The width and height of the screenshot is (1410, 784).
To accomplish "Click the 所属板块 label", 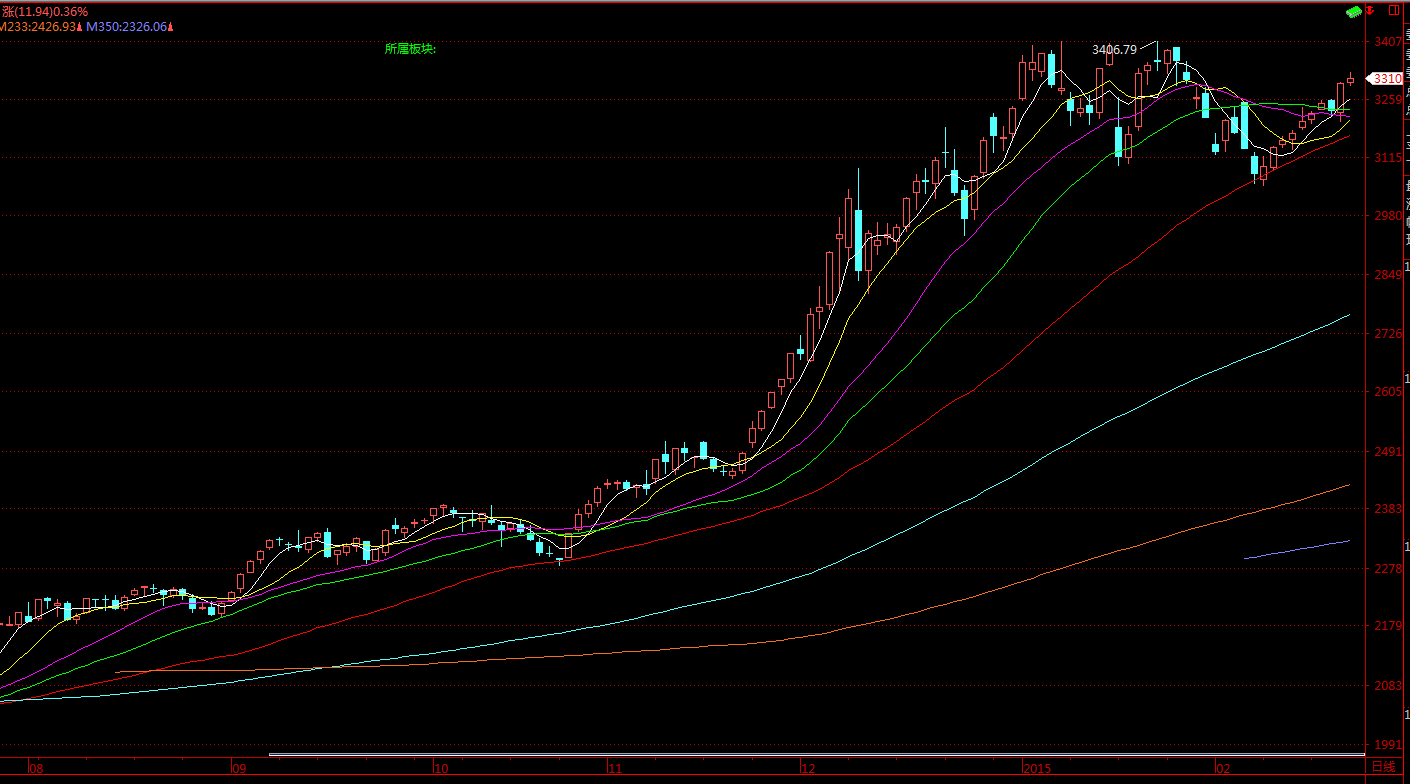I will click(410, 48).
